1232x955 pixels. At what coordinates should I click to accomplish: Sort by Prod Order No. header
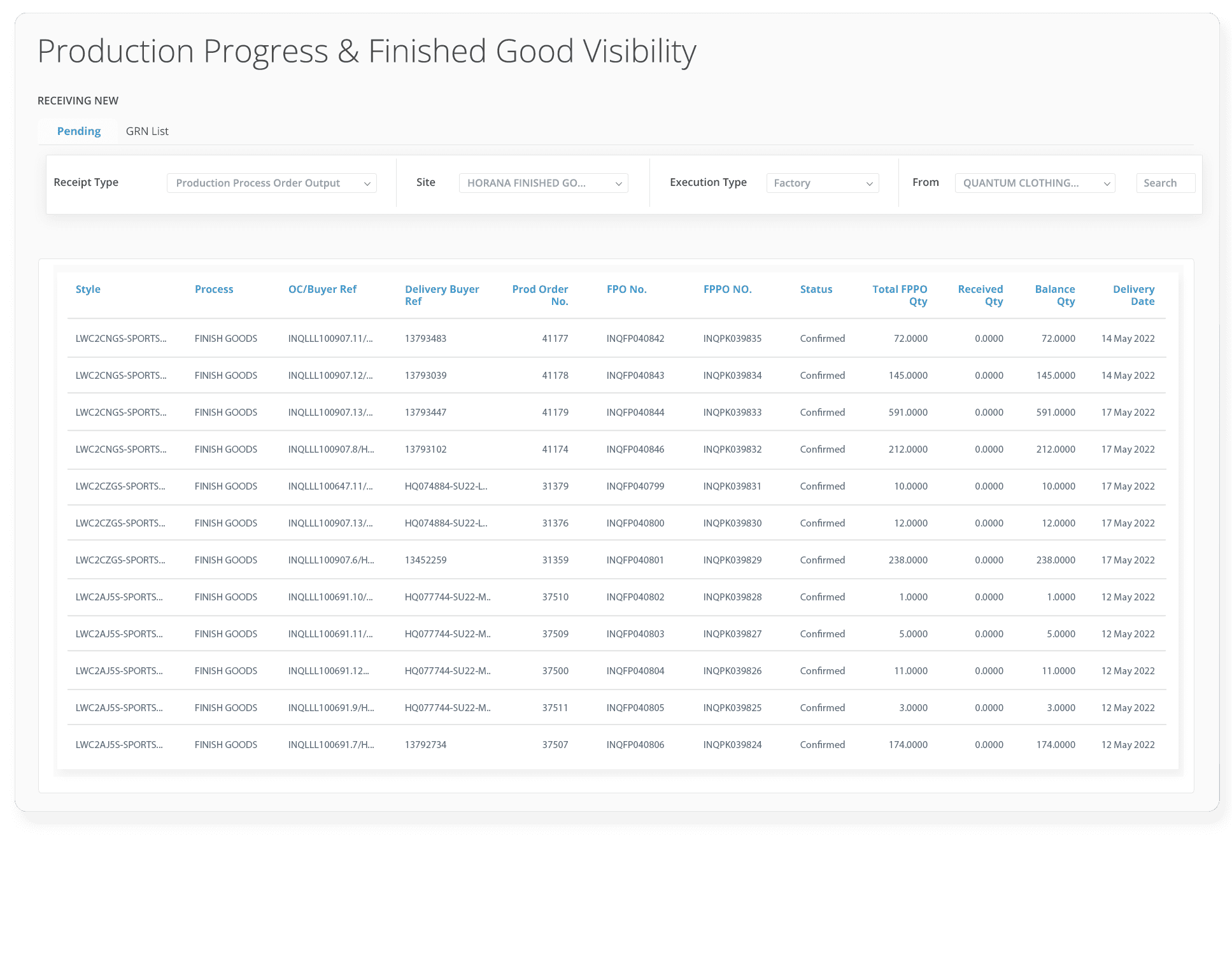pyautogui.click(x=540, y=295)
